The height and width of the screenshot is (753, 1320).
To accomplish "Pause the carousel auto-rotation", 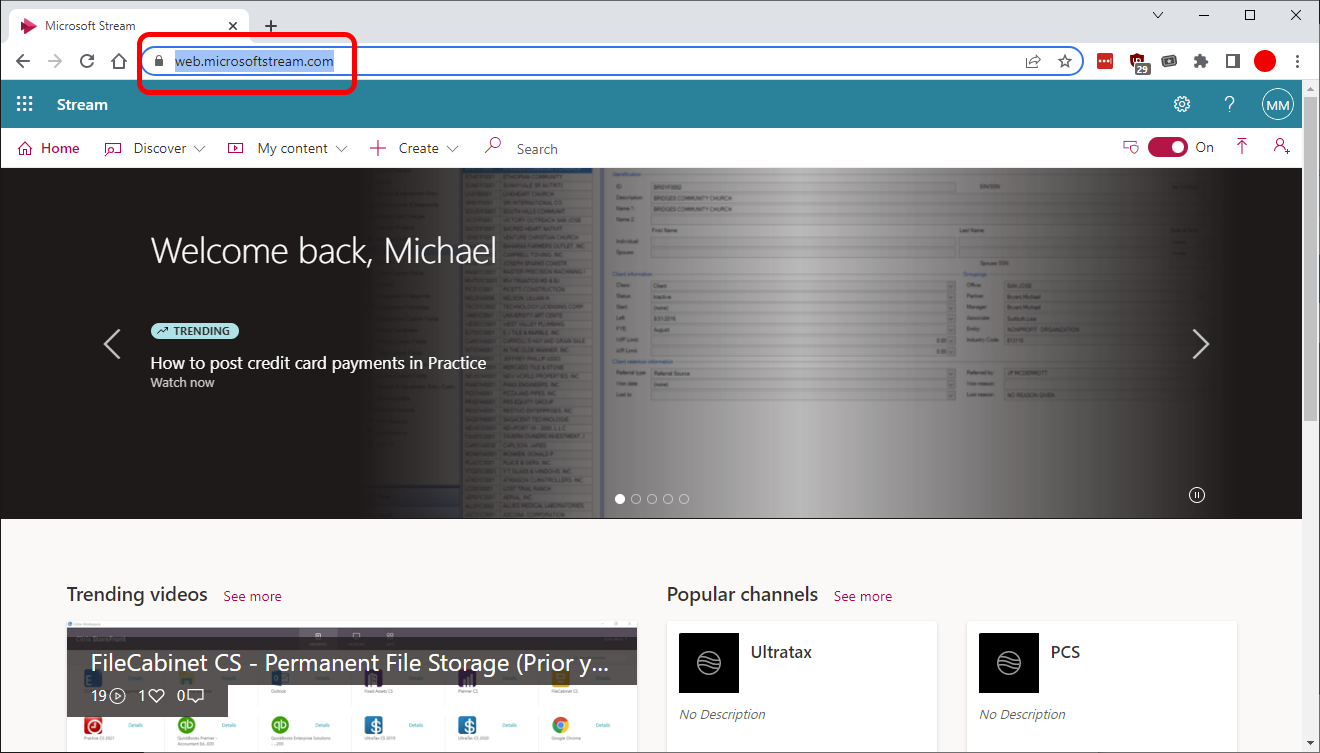I will (1197, 495).
